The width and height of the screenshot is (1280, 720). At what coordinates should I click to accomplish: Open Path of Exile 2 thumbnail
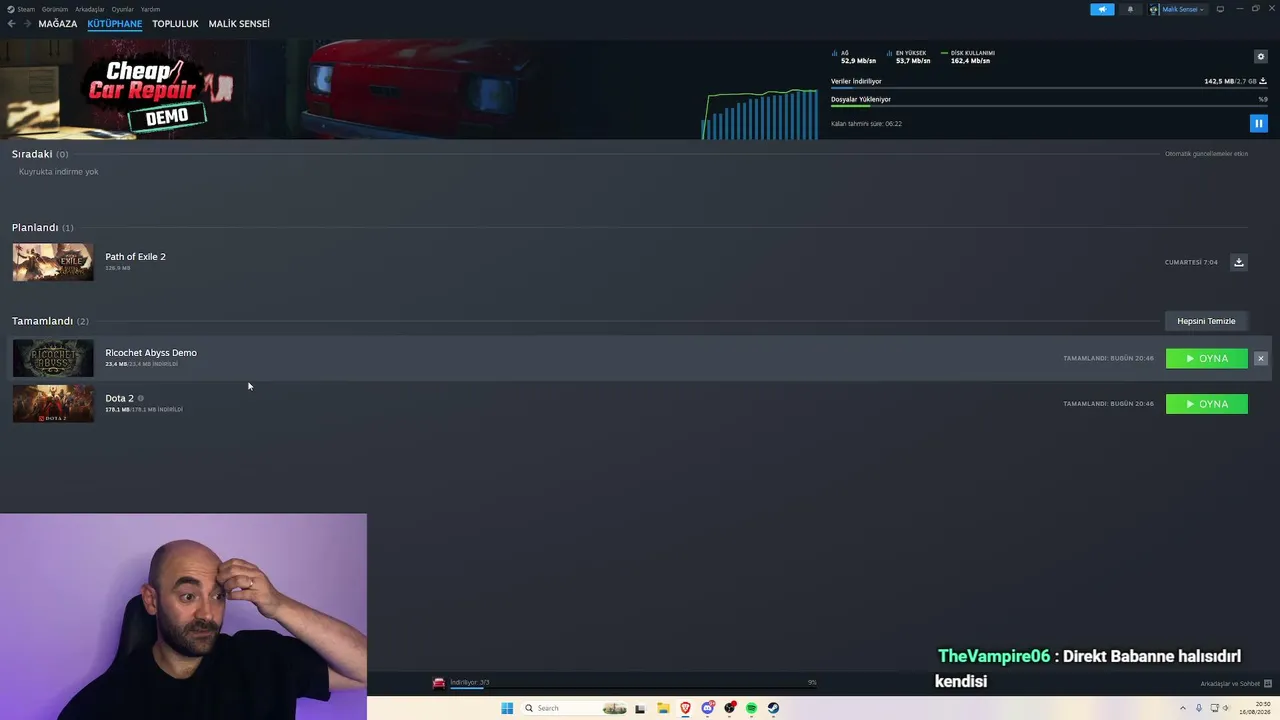[x=53, y=262]
